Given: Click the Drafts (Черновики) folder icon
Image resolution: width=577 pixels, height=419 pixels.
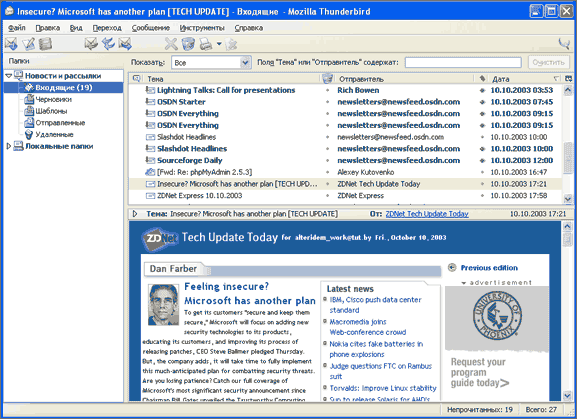Looking at the screenshot, I should [x=29, y=99].
